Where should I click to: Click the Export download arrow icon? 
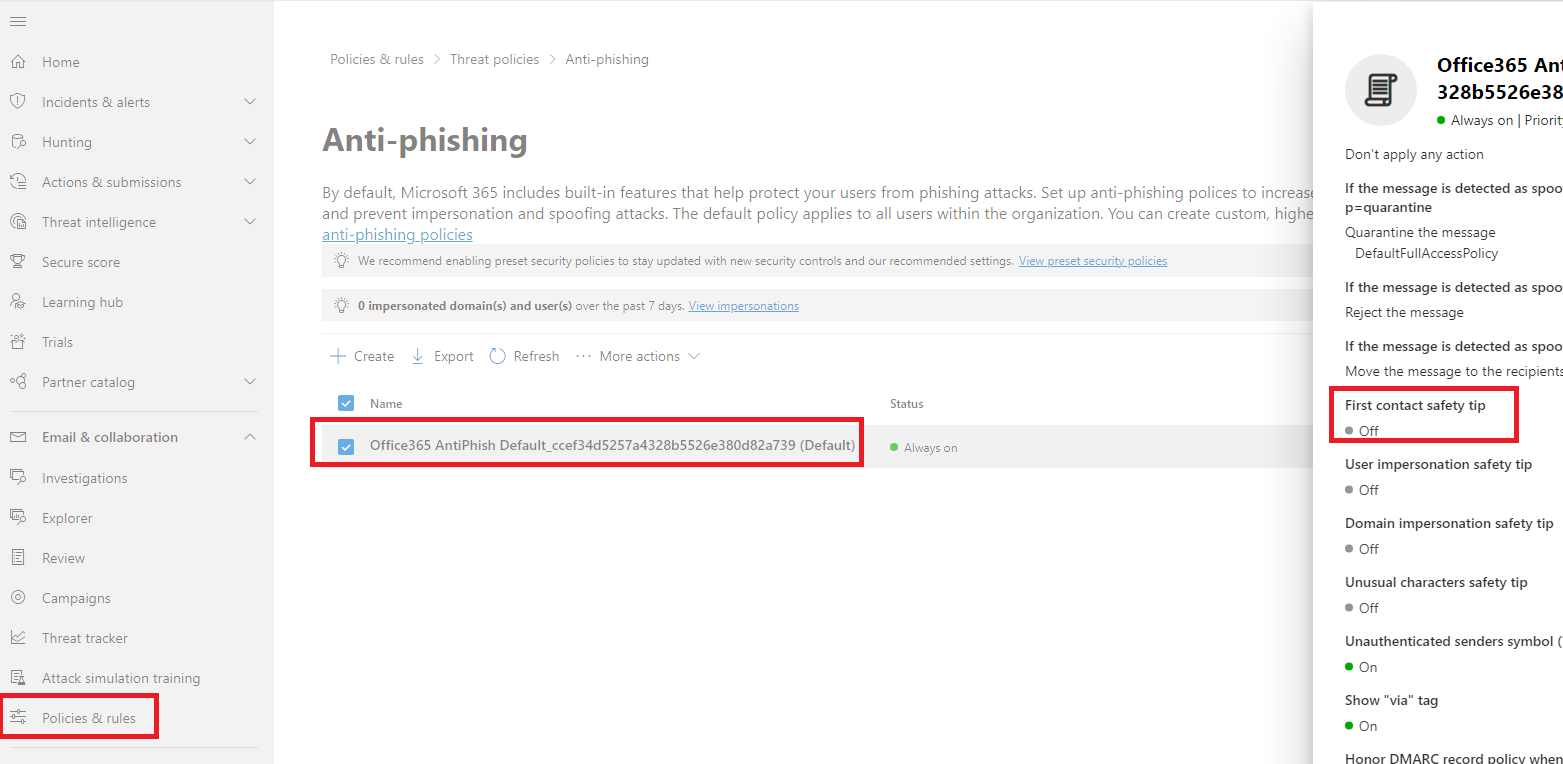(418, 356)
